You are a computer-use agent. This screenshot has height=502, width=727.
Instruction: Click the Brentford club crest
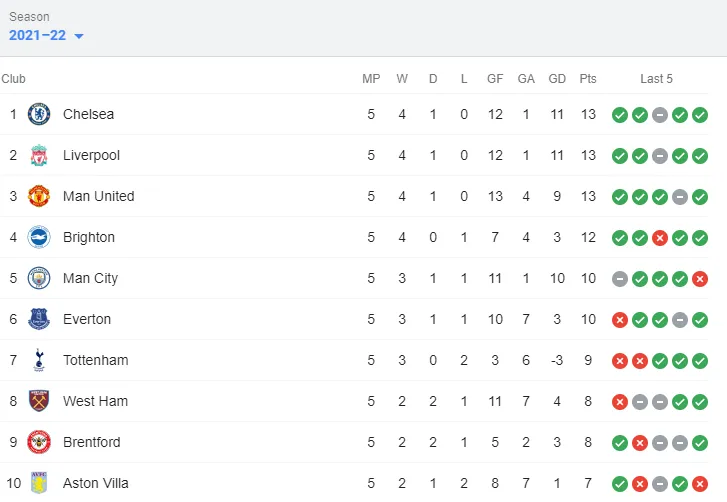[39, 442]
